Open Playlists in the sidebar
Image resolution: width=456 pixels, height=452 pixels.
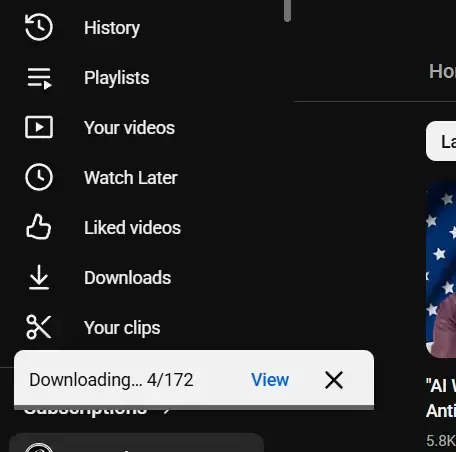(x=116, y=78)
